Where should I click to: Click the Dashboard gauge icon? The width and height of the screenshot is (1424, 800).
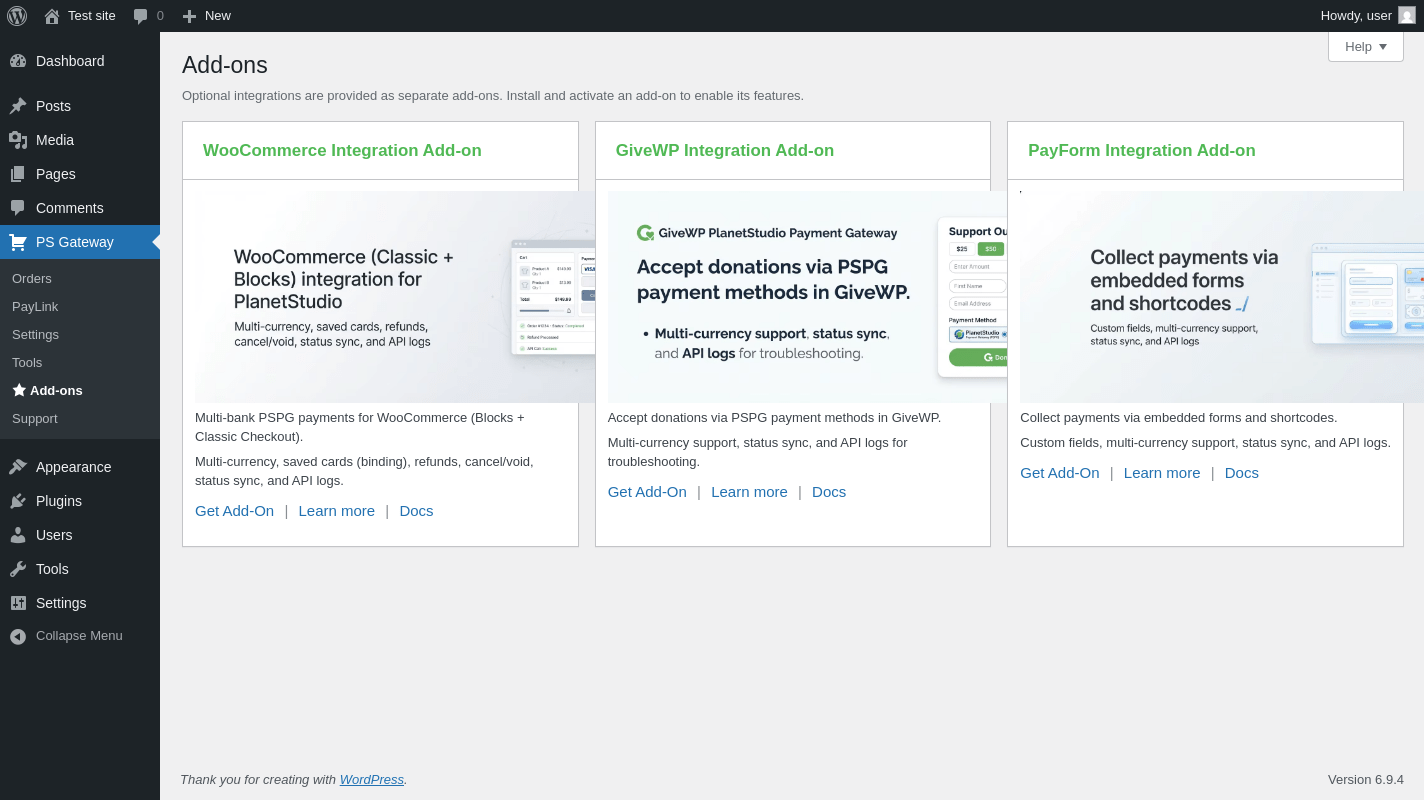point(18,61)
